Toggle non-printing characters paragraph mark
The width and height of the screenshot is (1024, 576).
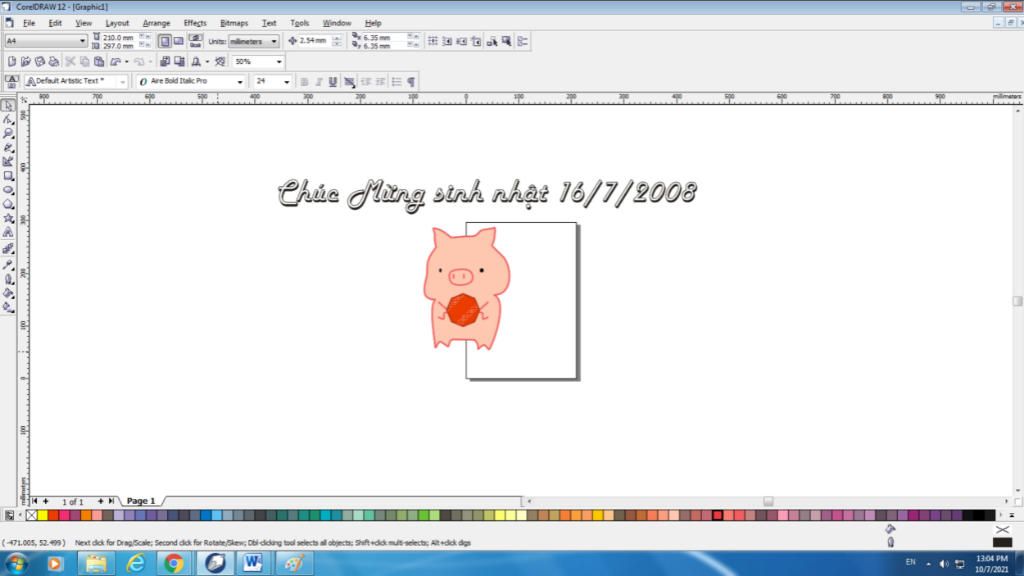(411, 82)
